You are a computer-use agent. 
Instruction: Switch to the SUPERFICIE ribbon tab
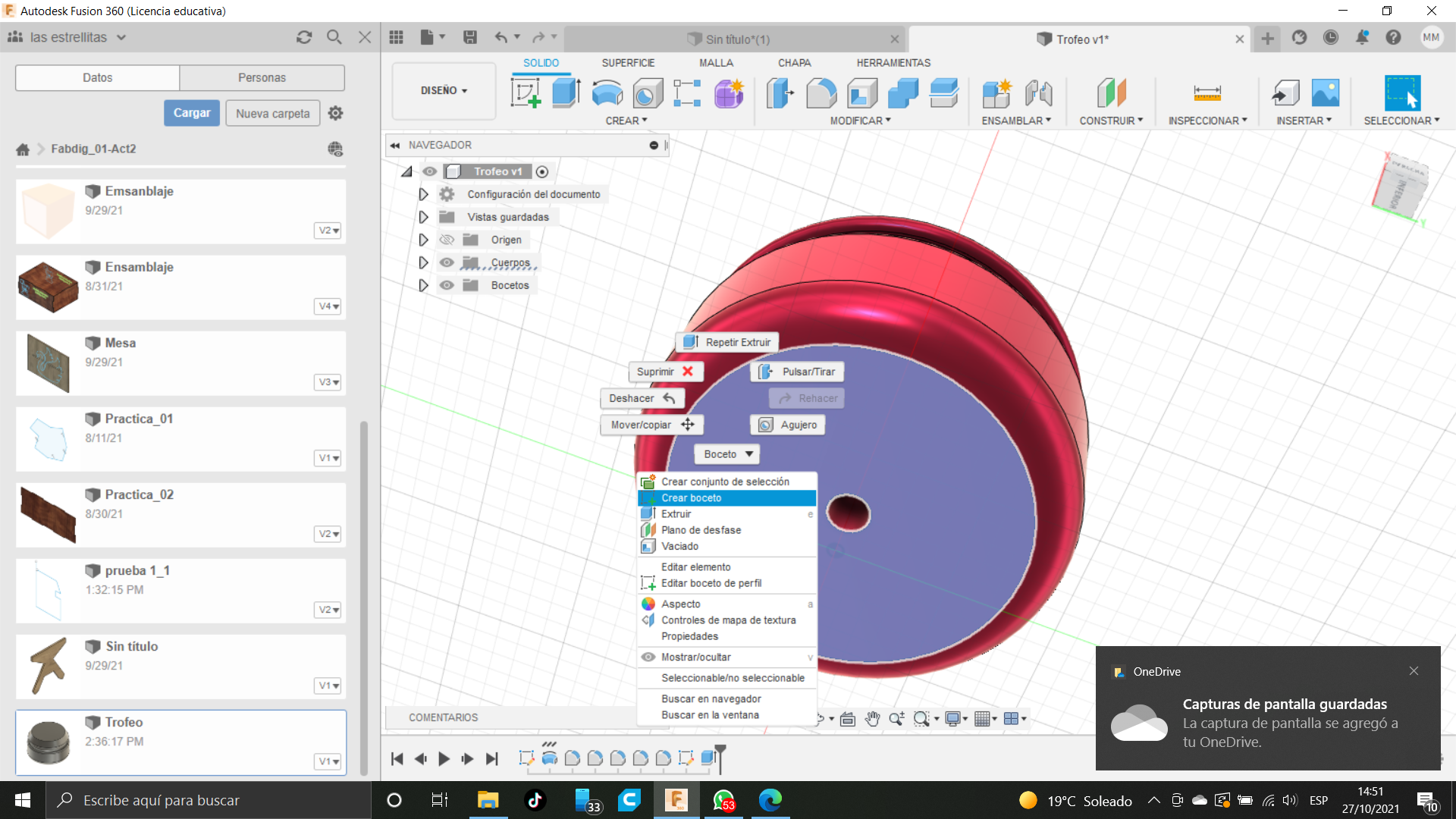click(x=628, y=63)
